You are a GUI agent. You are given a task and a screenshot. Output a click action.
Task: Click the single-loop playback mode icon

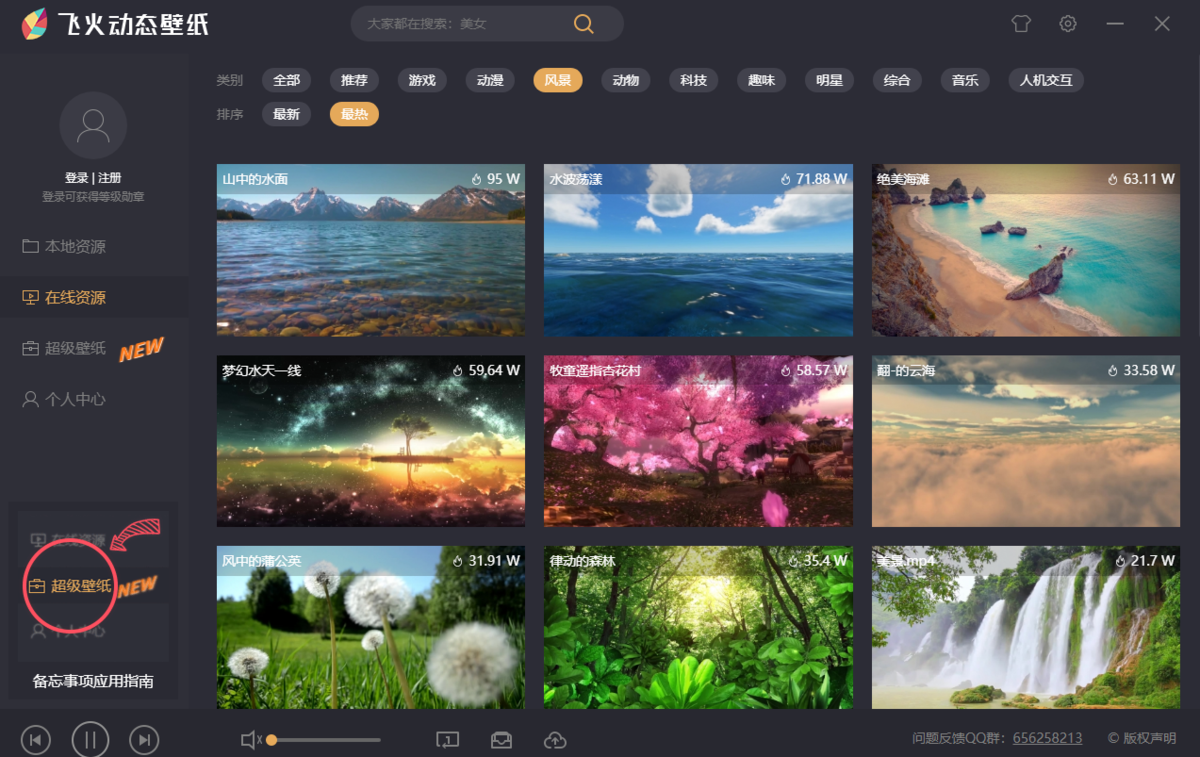click(447, 740)
